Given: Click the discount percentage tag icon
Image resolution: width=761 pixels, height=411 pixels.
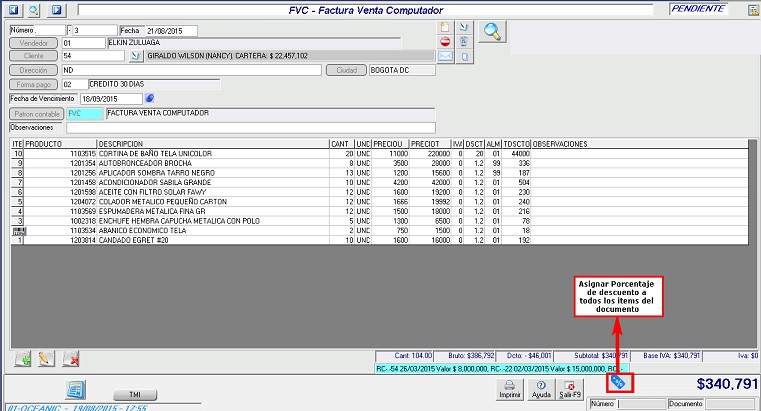Looking at the screenshot, I should 618,381.
